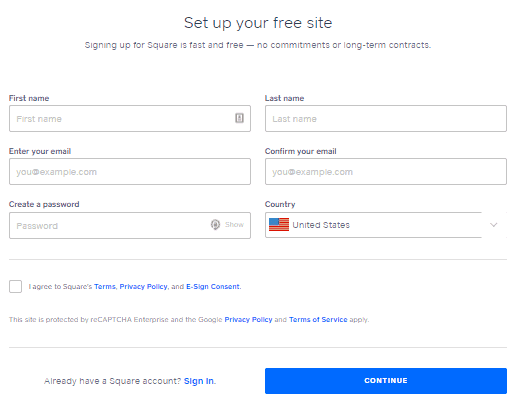Click the Confirm your email field

coord(386,172)
